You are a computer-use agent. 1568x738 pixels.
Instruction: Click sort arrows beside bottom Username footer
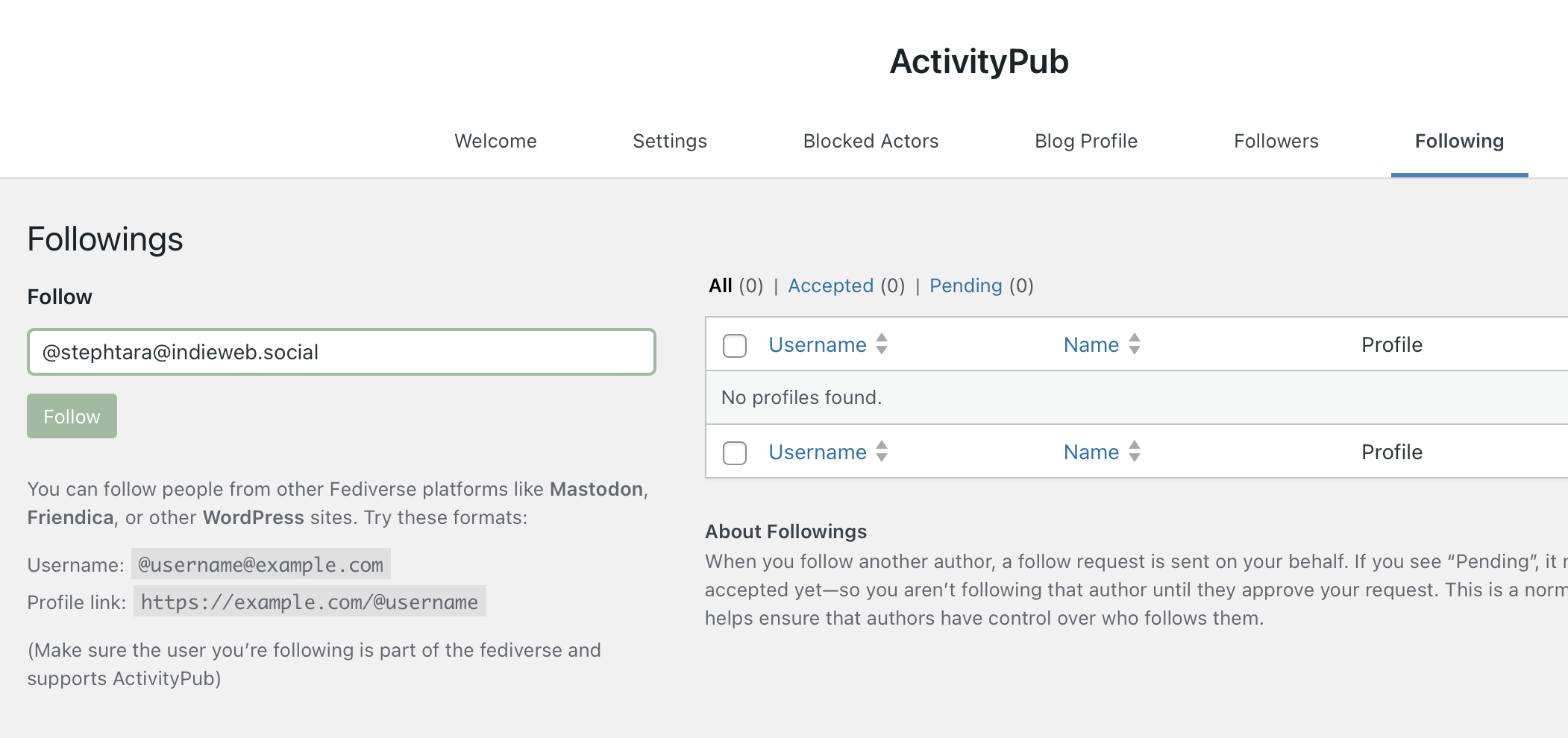pos(882,452)
